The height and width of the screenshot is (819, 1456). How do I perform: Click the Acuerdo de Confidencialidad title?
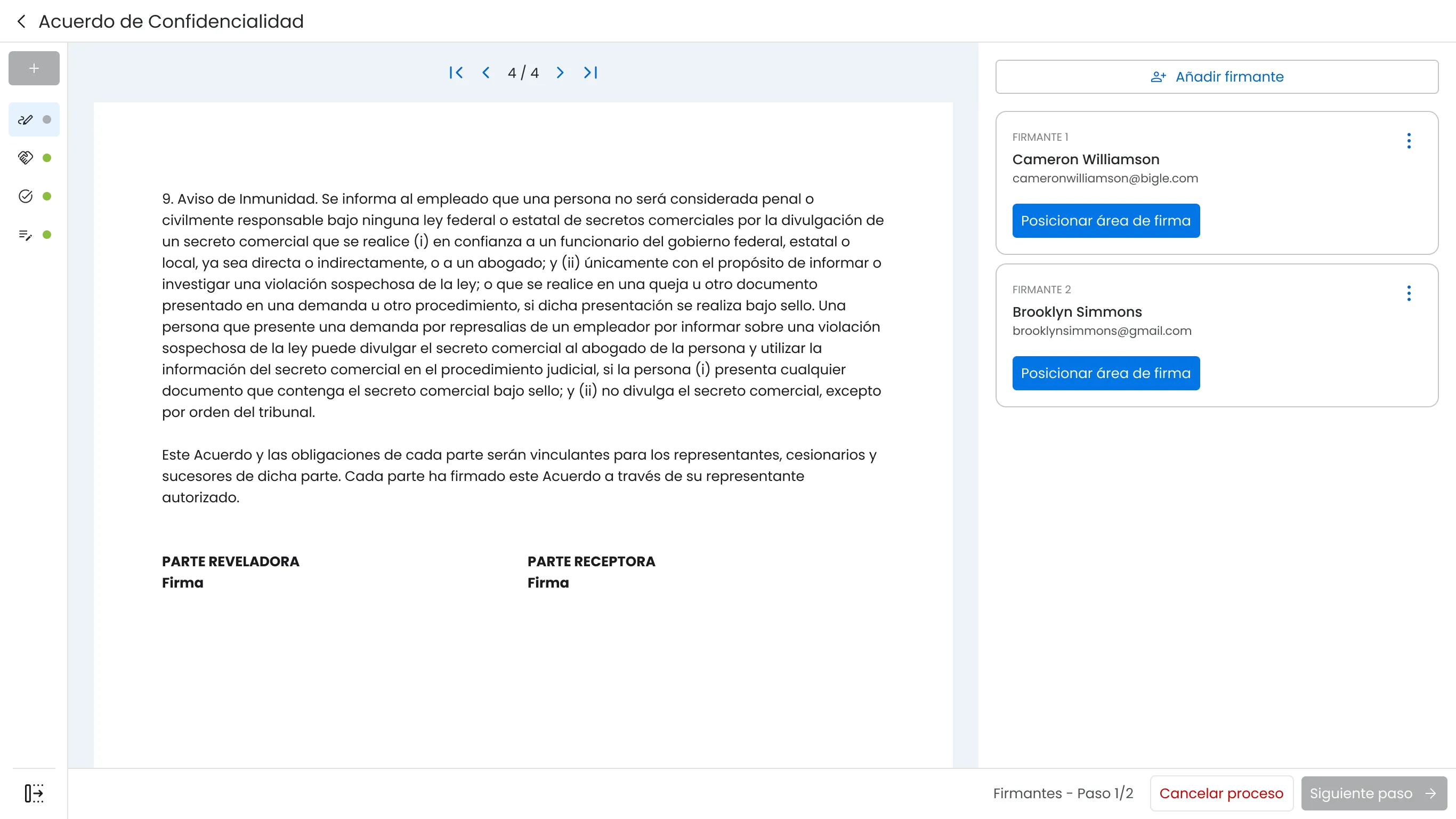tap(171, 21)
